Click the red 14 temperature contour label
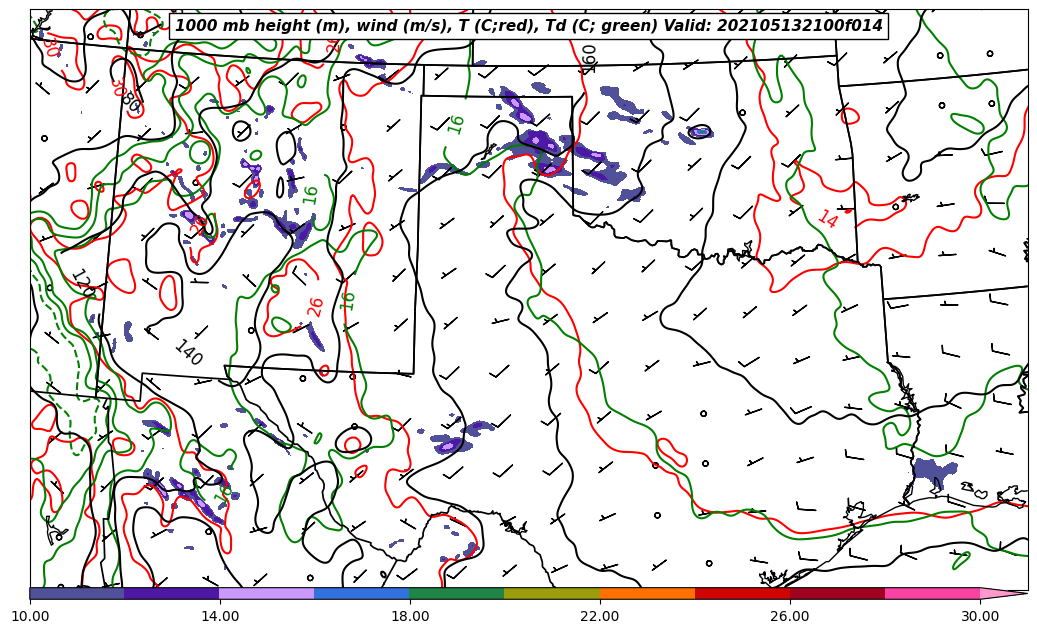The image size is (1037, 633). tap(827, 218)
